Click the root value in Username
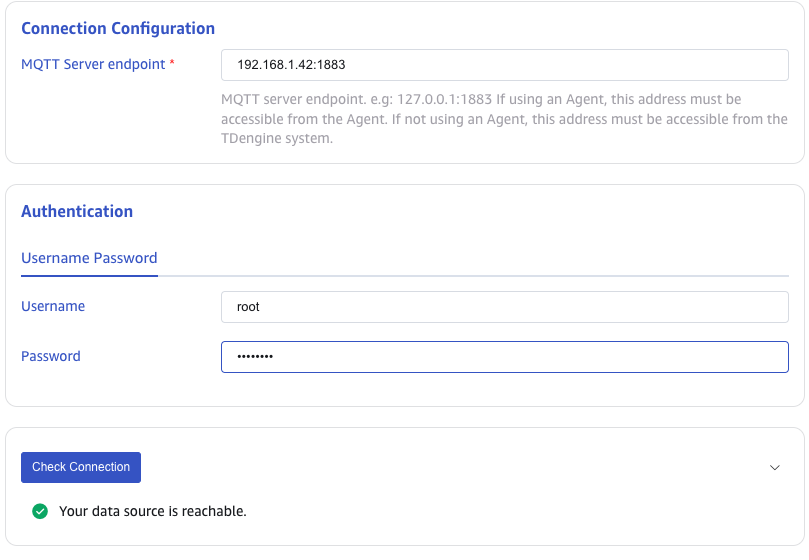Image resolution: width=809 pixels, height=560 pixels. (248, 307)
